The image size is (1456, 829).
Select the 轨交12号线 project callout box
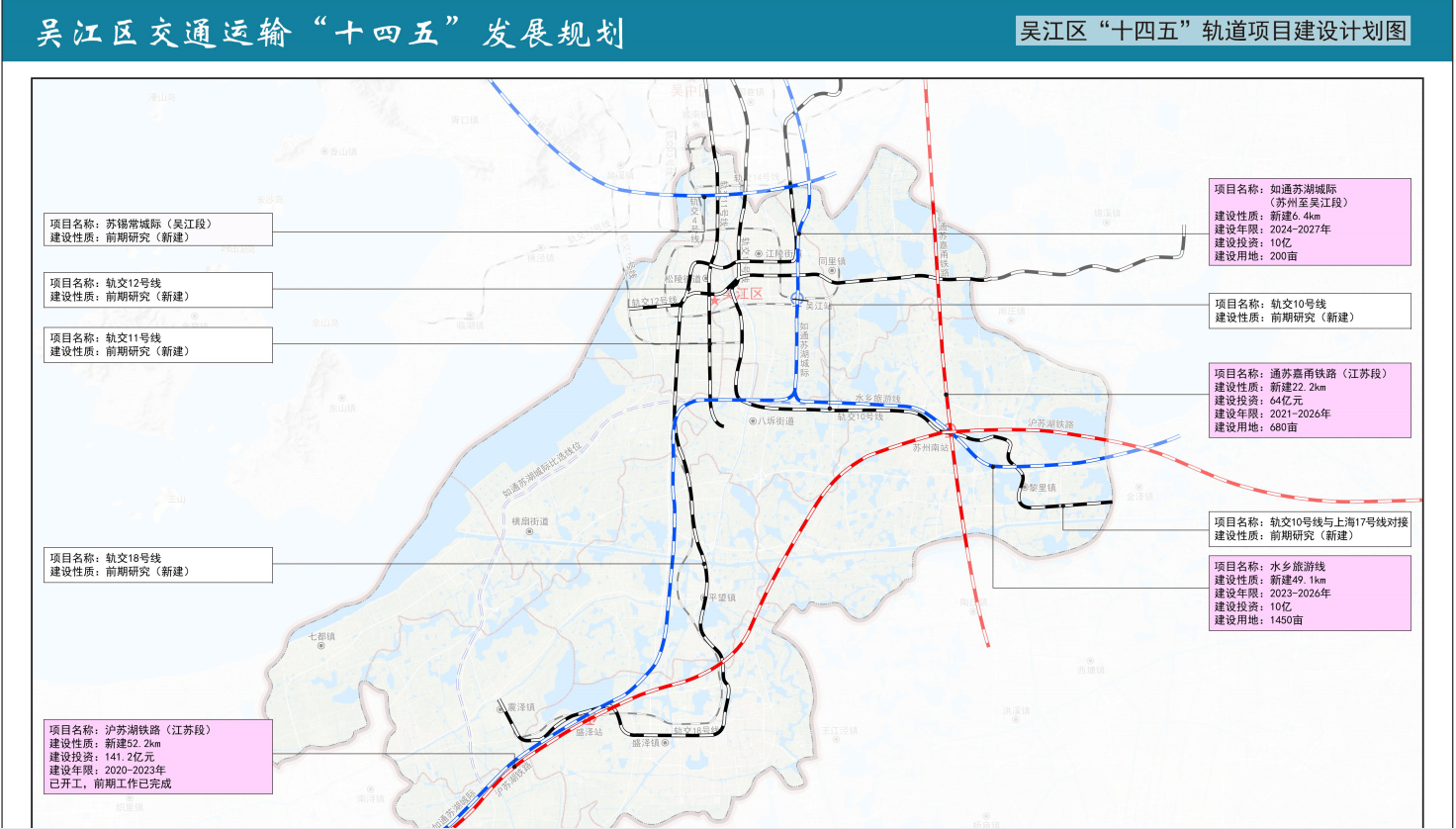158,290
